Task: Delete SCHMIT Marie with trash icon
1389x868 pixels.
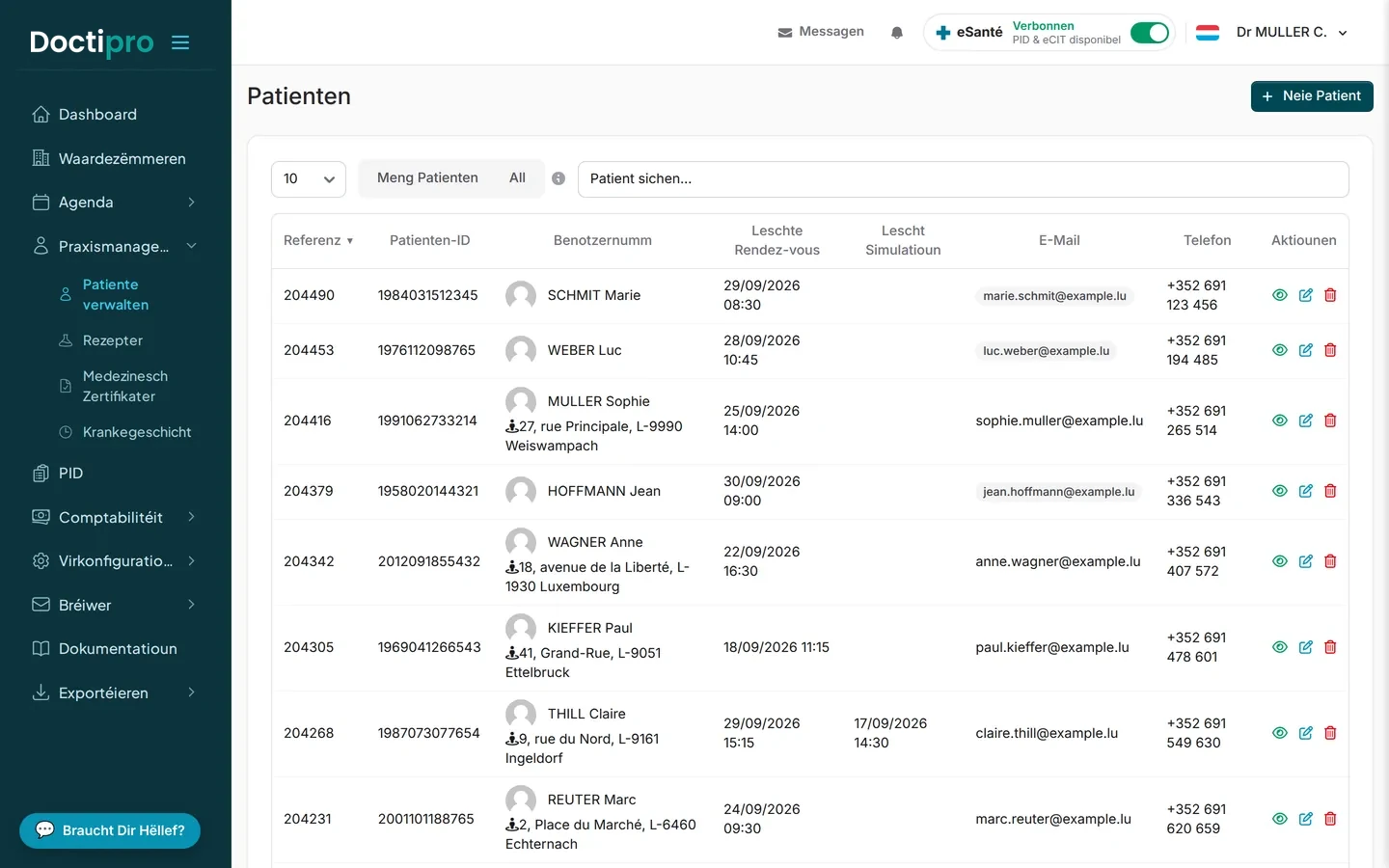Action: 1330,295
